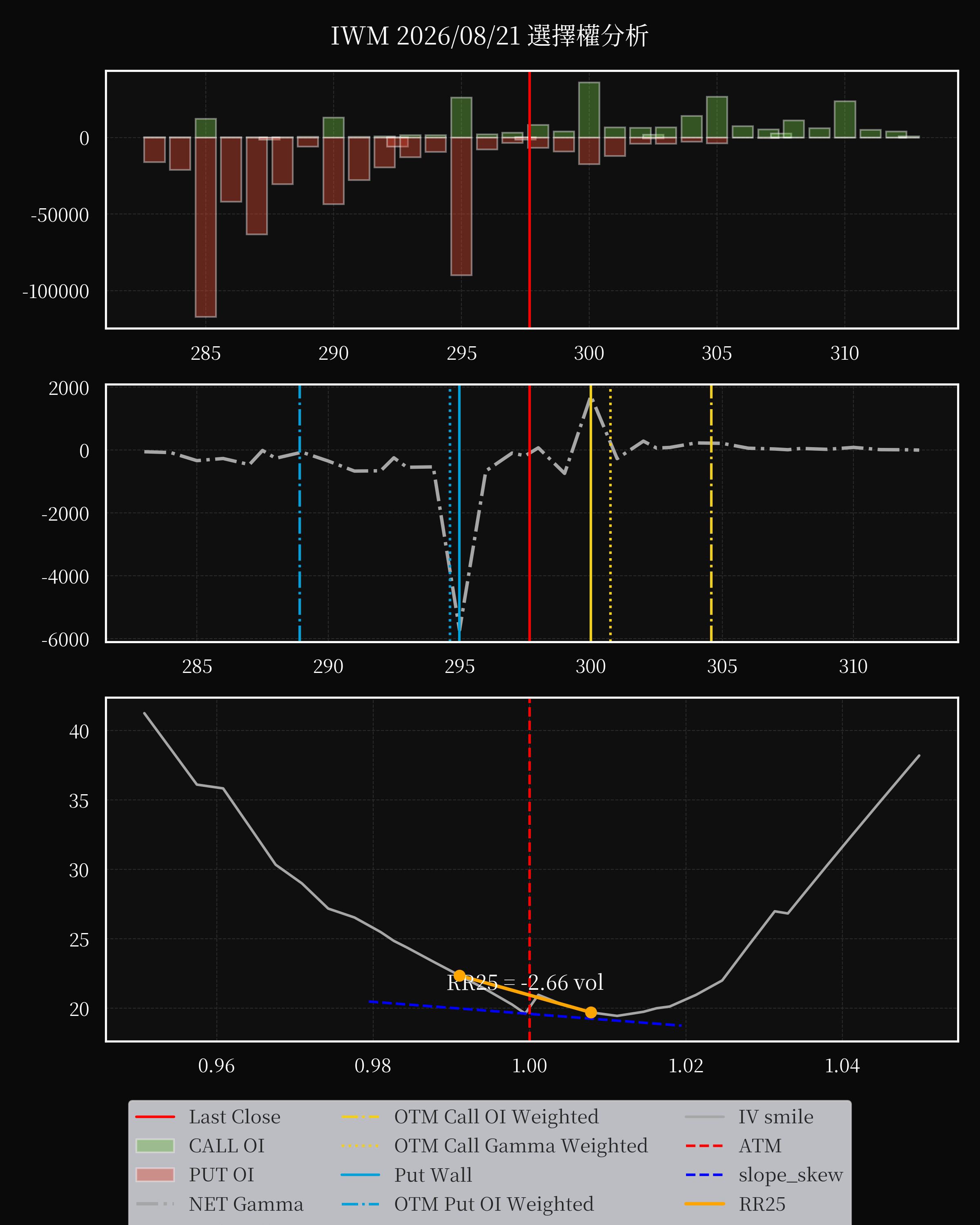This screenshot has height=1225, width=980.
Task: Click the 1.00 x-axis label in IV chart
Action: click(x=530, y=1065)
